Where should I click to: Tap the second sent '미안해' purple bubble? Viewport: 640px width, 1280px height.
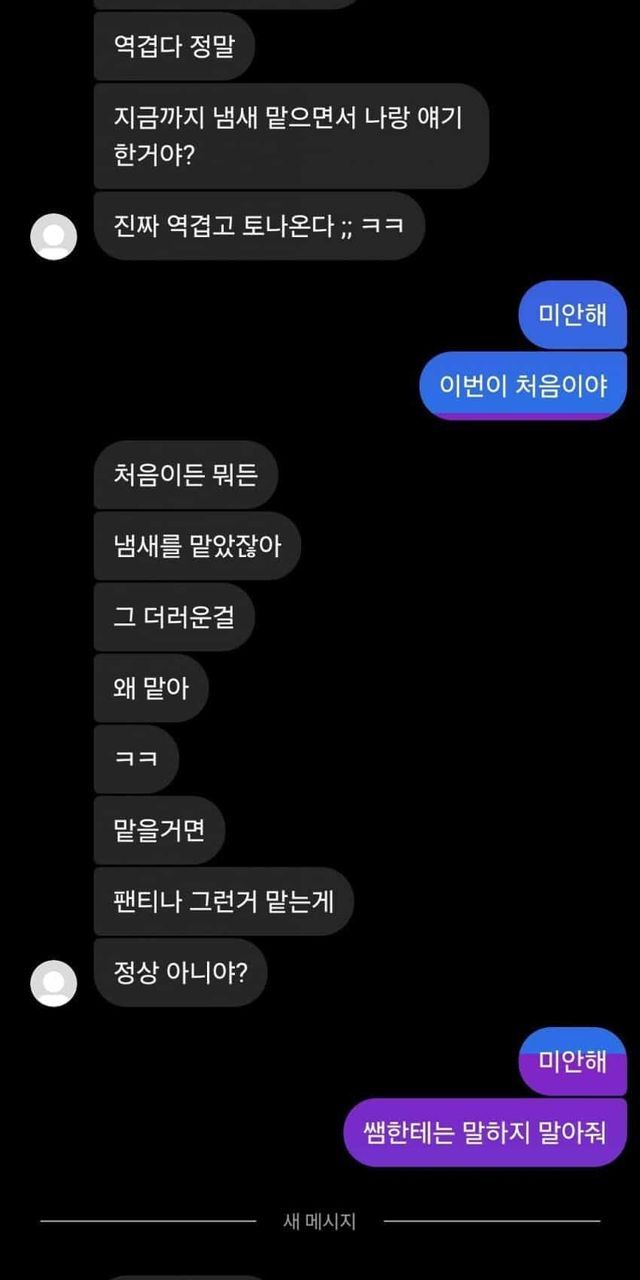573,1061
